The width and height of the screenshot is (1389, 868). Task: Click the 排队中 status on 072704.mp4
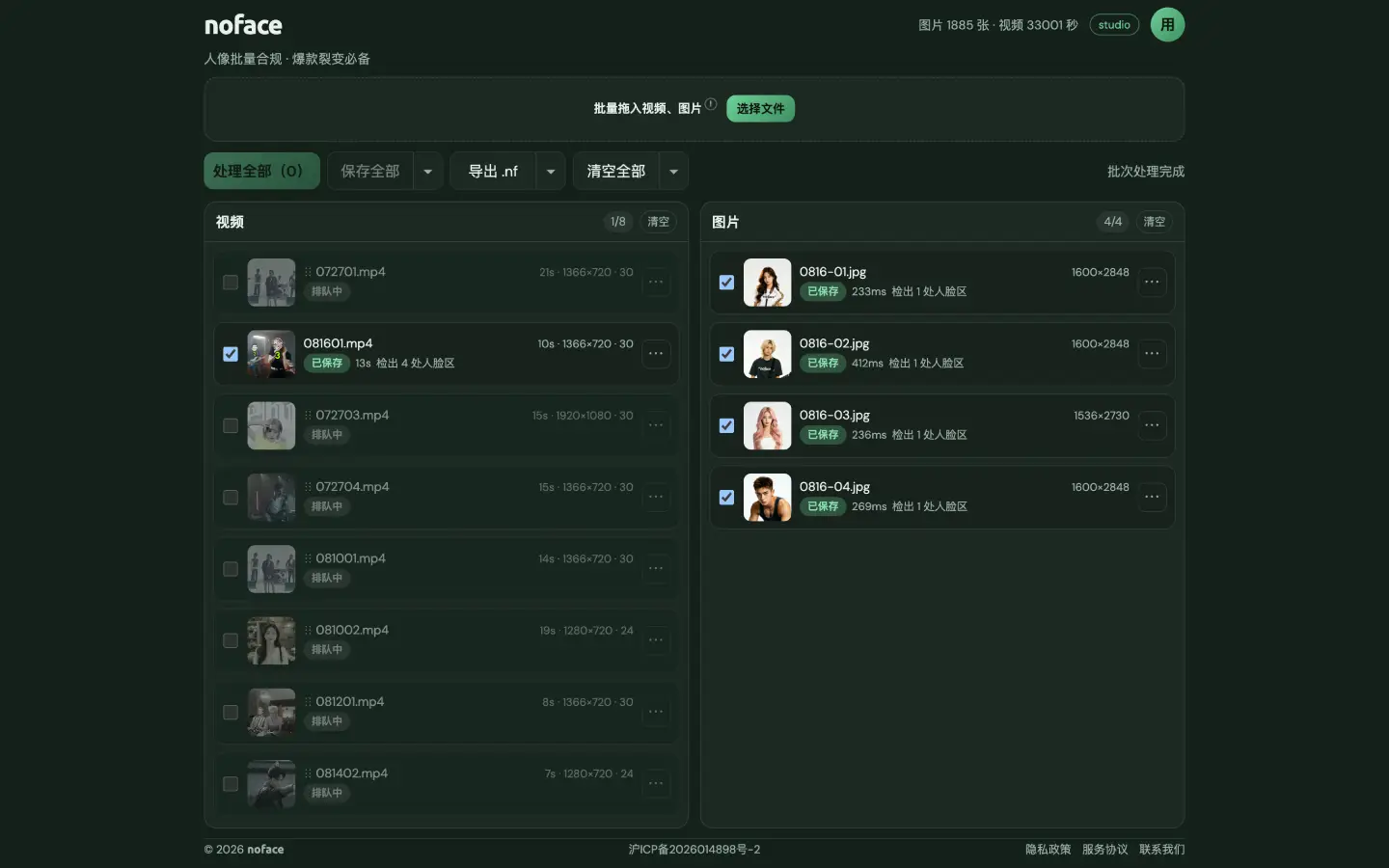pyautogui.click(x=327, y=506)
